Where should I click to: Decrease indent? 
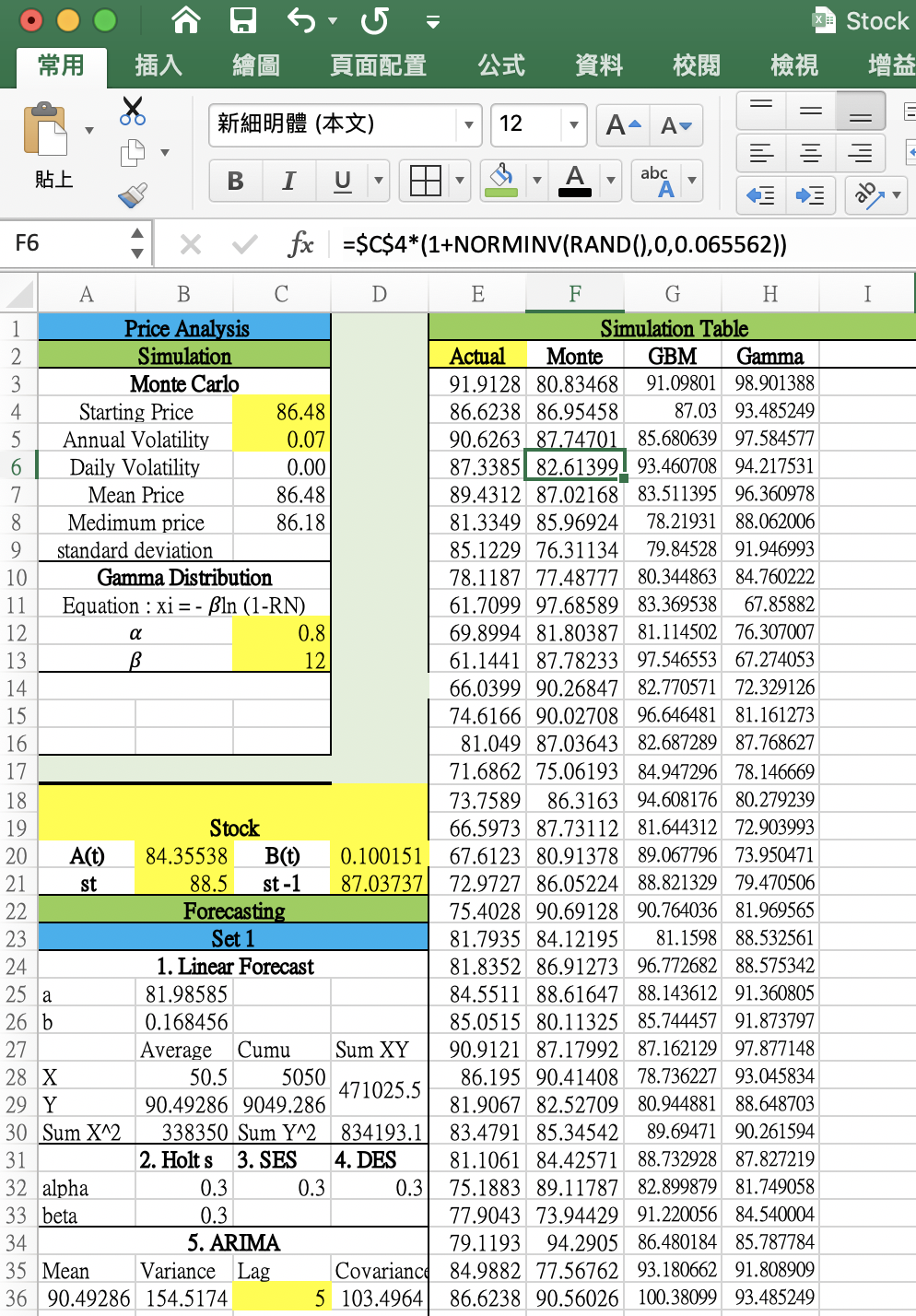coord(761,195)
